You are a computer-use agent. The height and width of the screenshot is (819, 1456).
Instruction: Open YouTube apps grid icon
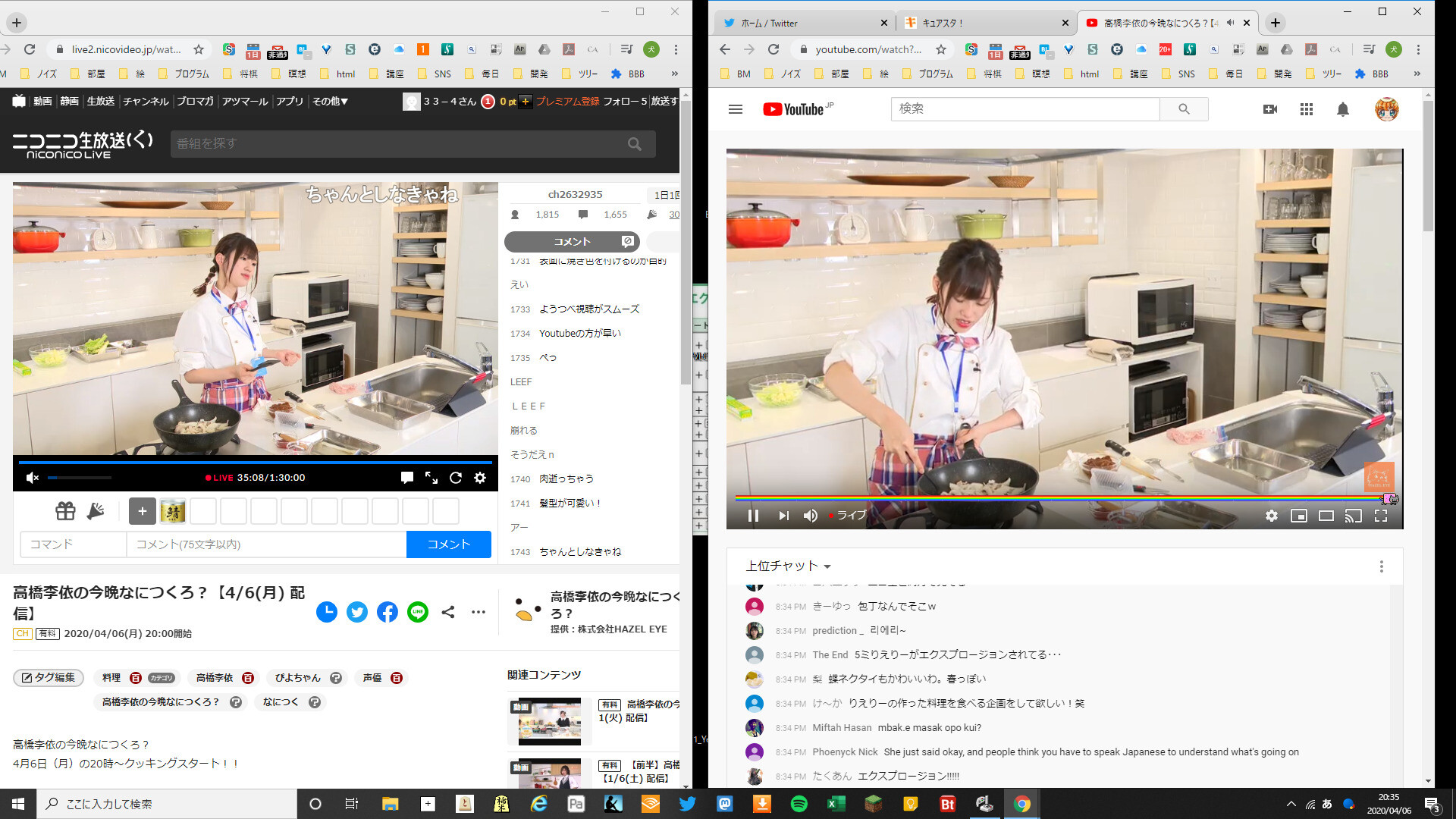[1307, 109]
